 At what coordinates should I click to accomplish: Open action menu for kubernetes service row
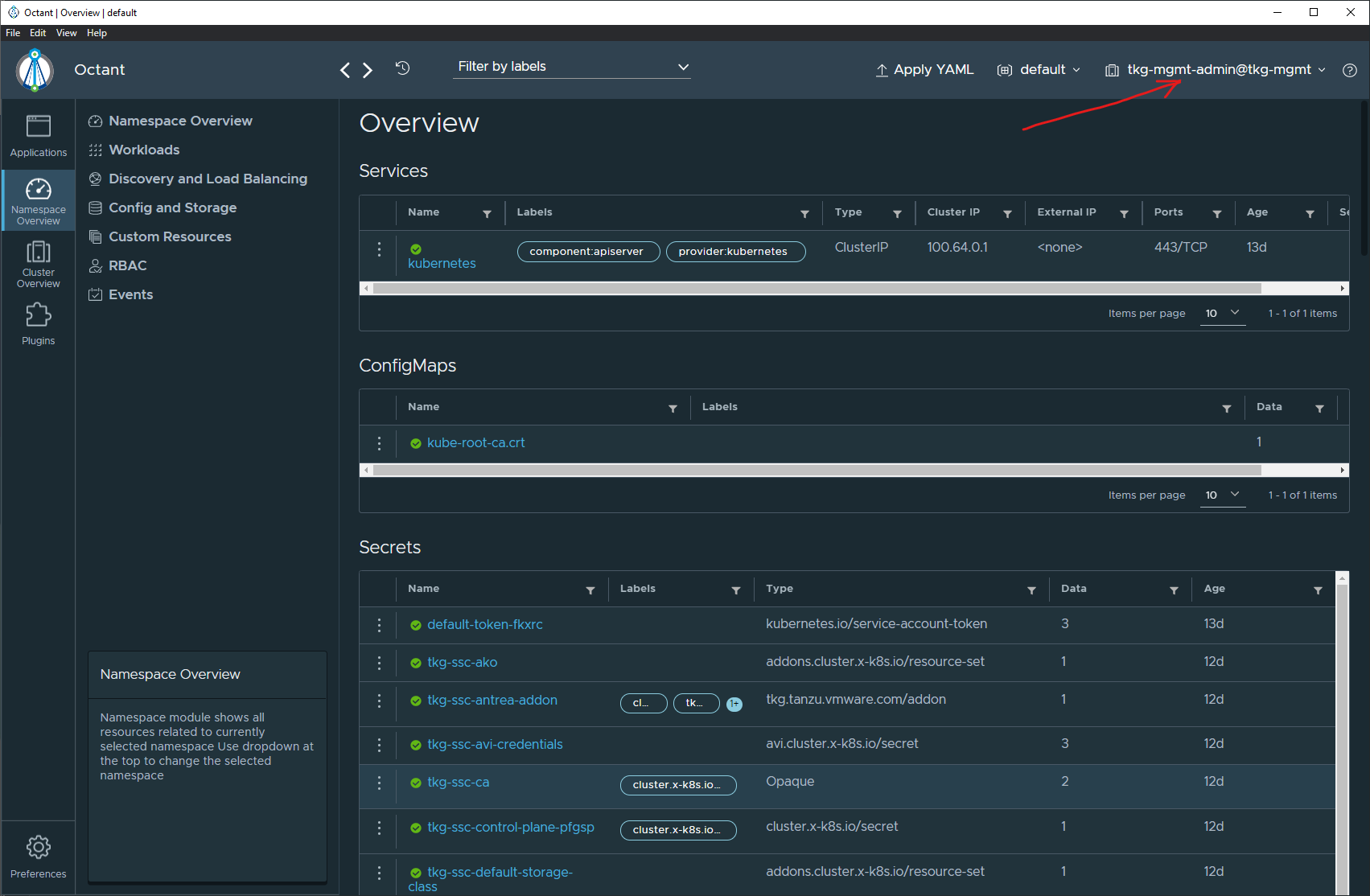(379, 249)
